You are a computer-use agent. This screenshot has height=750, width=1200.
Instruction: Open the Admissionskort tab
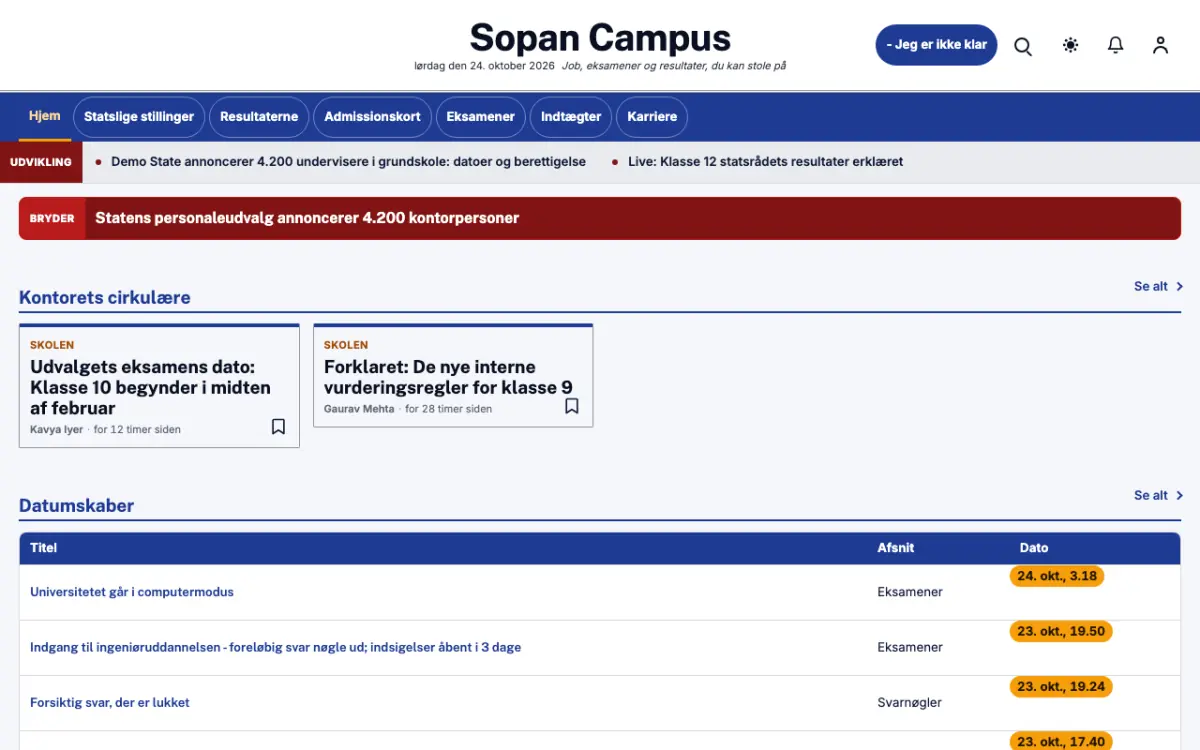coord(372,117)
